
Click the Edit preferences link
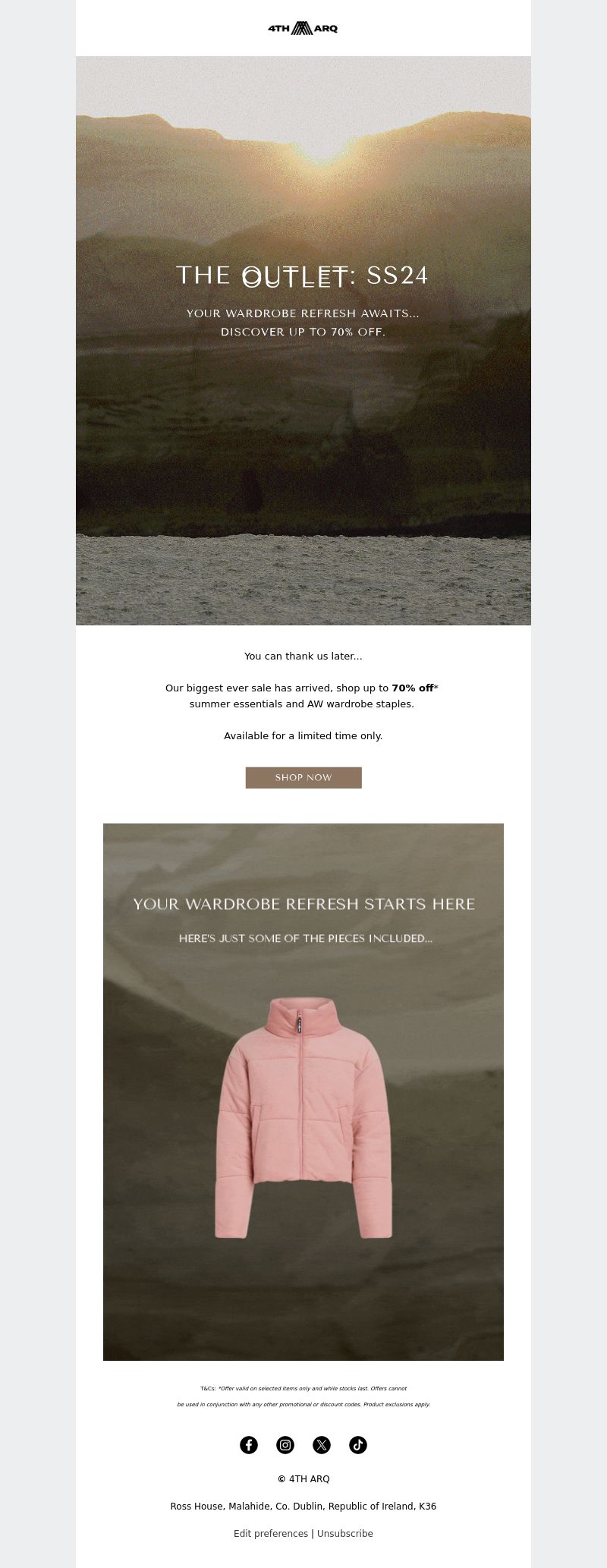(271, 1533)
